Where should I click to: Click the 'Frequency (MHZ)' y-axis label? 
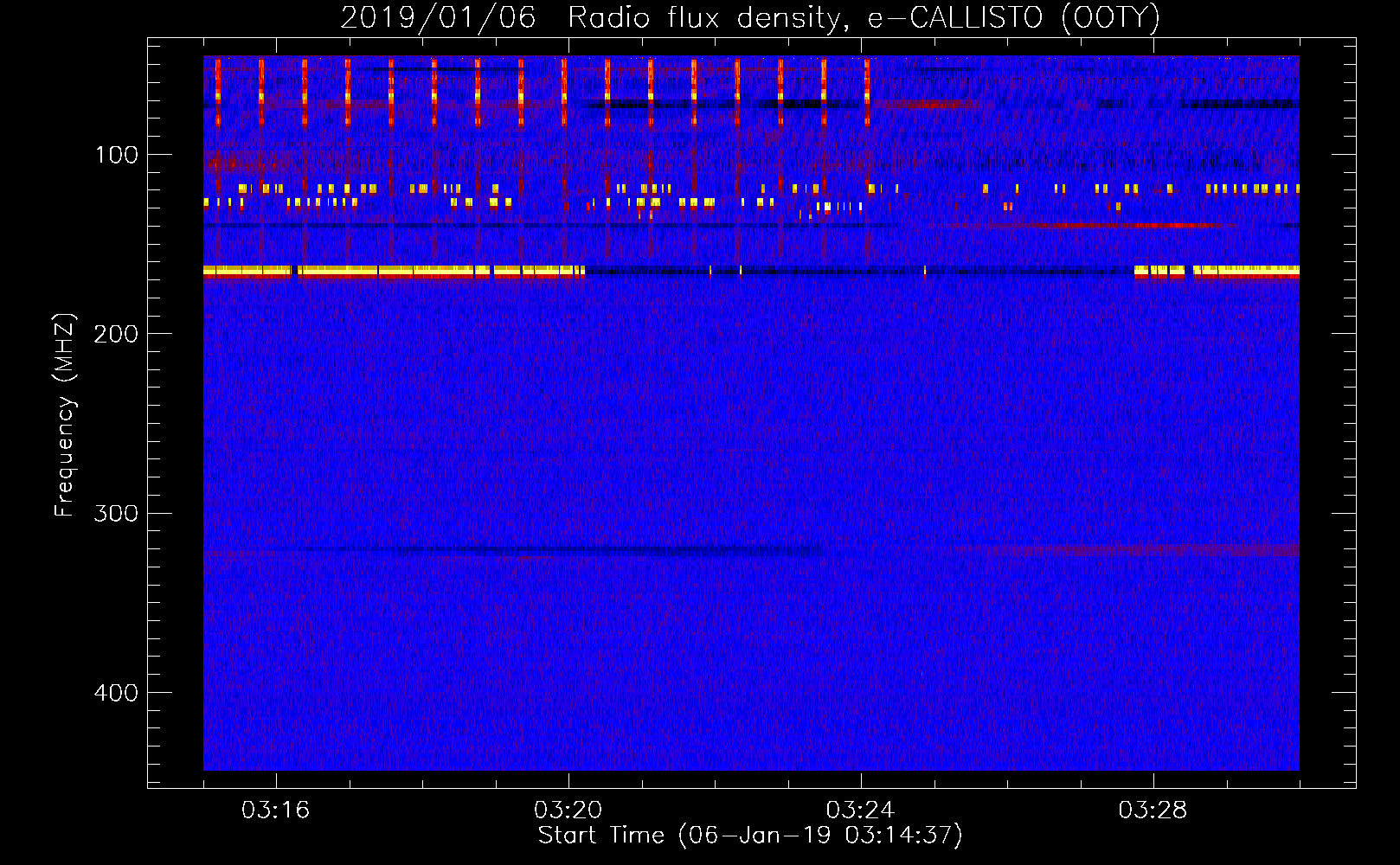coord(65,415)
